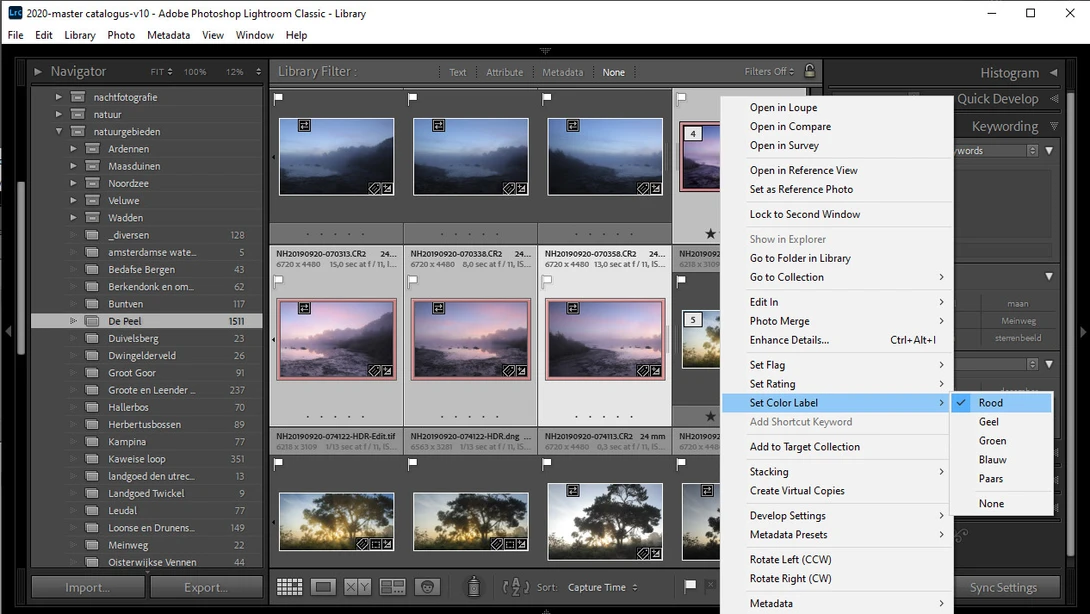This screenshot has width=1090, height=614.
Task: Switch to Loupe view icon in toolbar
Action: (323, 587)
